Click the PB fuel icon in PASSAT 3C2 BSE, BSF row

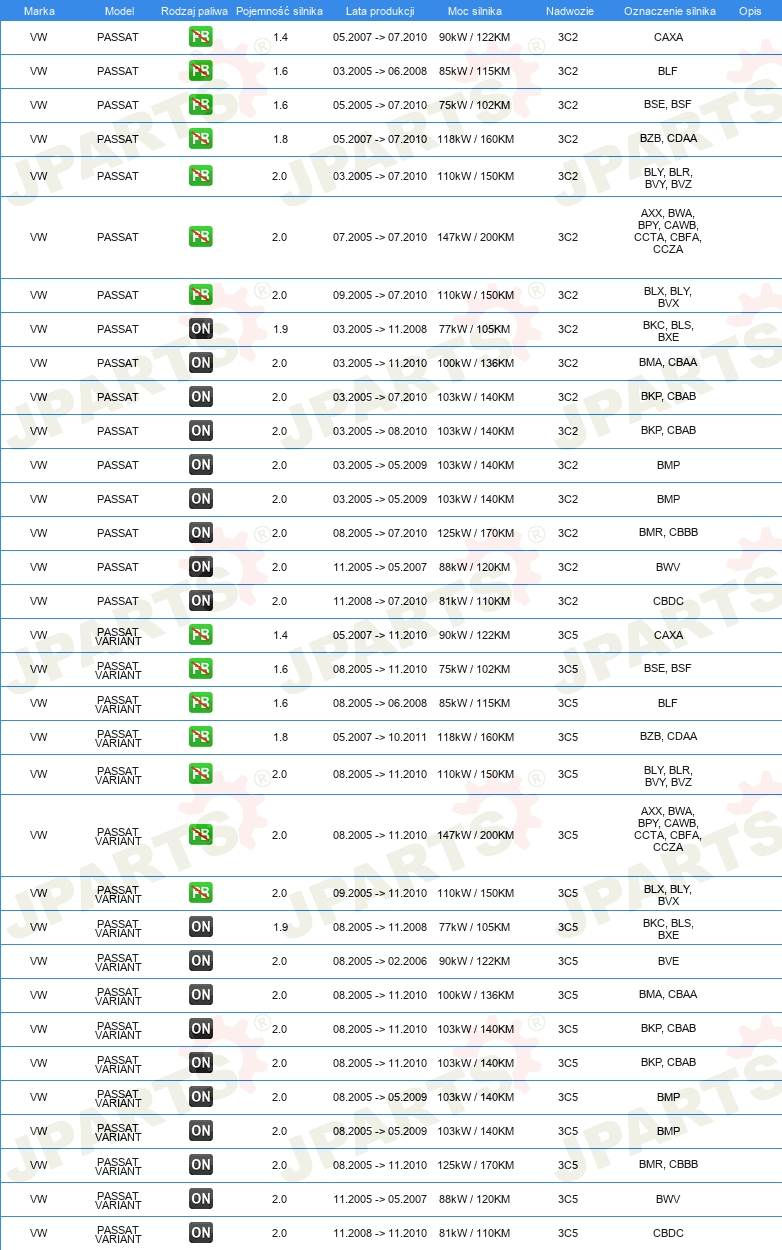[x=201, y=105]
